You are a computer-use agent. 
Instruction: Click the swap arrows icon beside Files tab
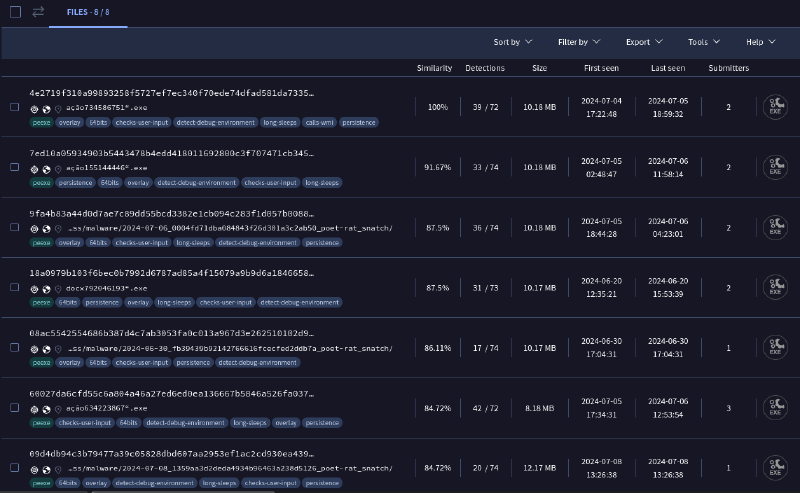tap(38, 12)
